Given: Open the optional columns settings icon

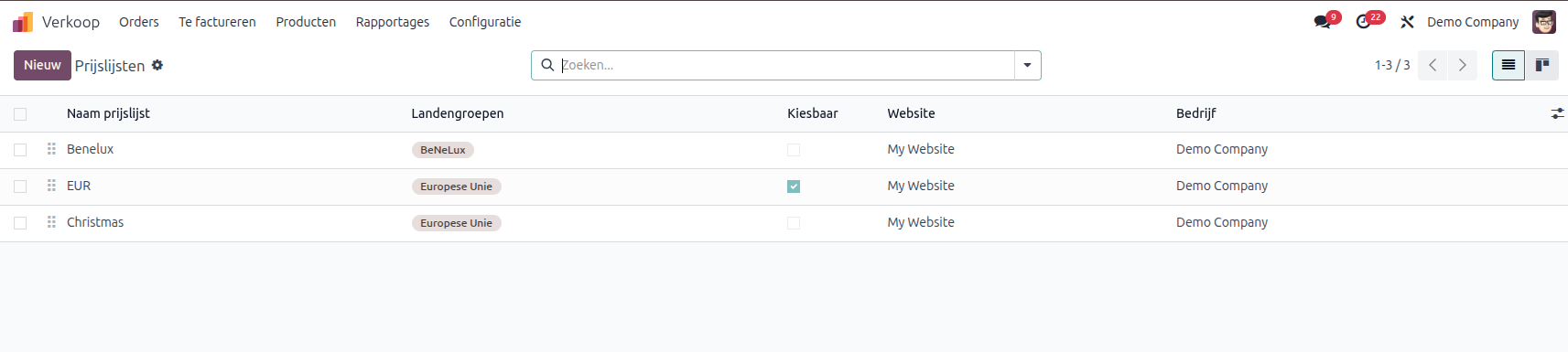Looking at the screenshot, I should click(x=1557, y=113).
